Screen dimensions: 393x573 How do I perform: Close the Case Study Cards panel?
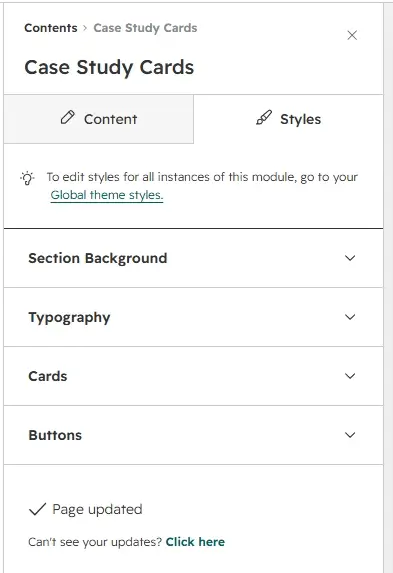[352, 35]
